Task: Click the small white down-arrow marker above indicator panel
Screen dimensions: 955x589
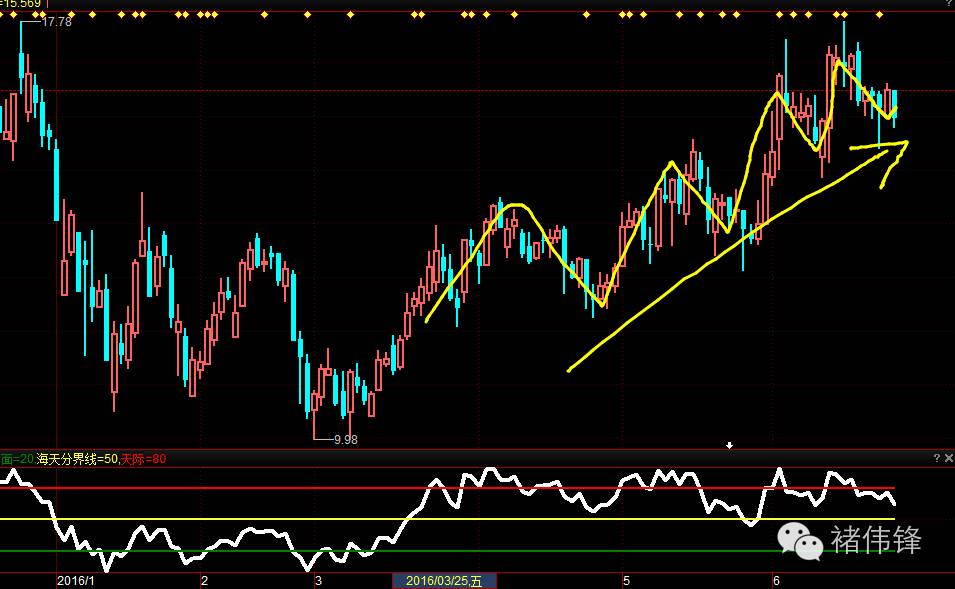Action: tap(729, 446)
